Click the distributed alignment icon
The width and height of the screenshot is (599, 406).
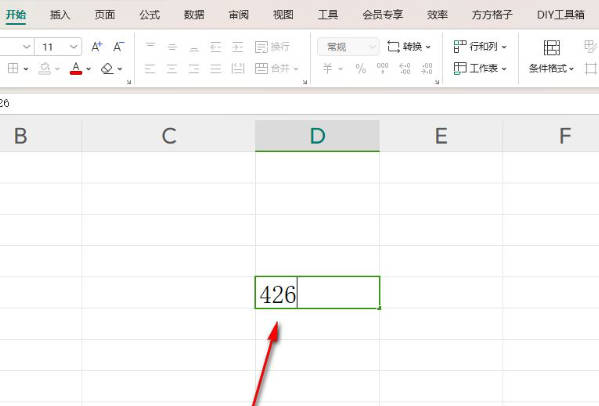click(238, 69)
